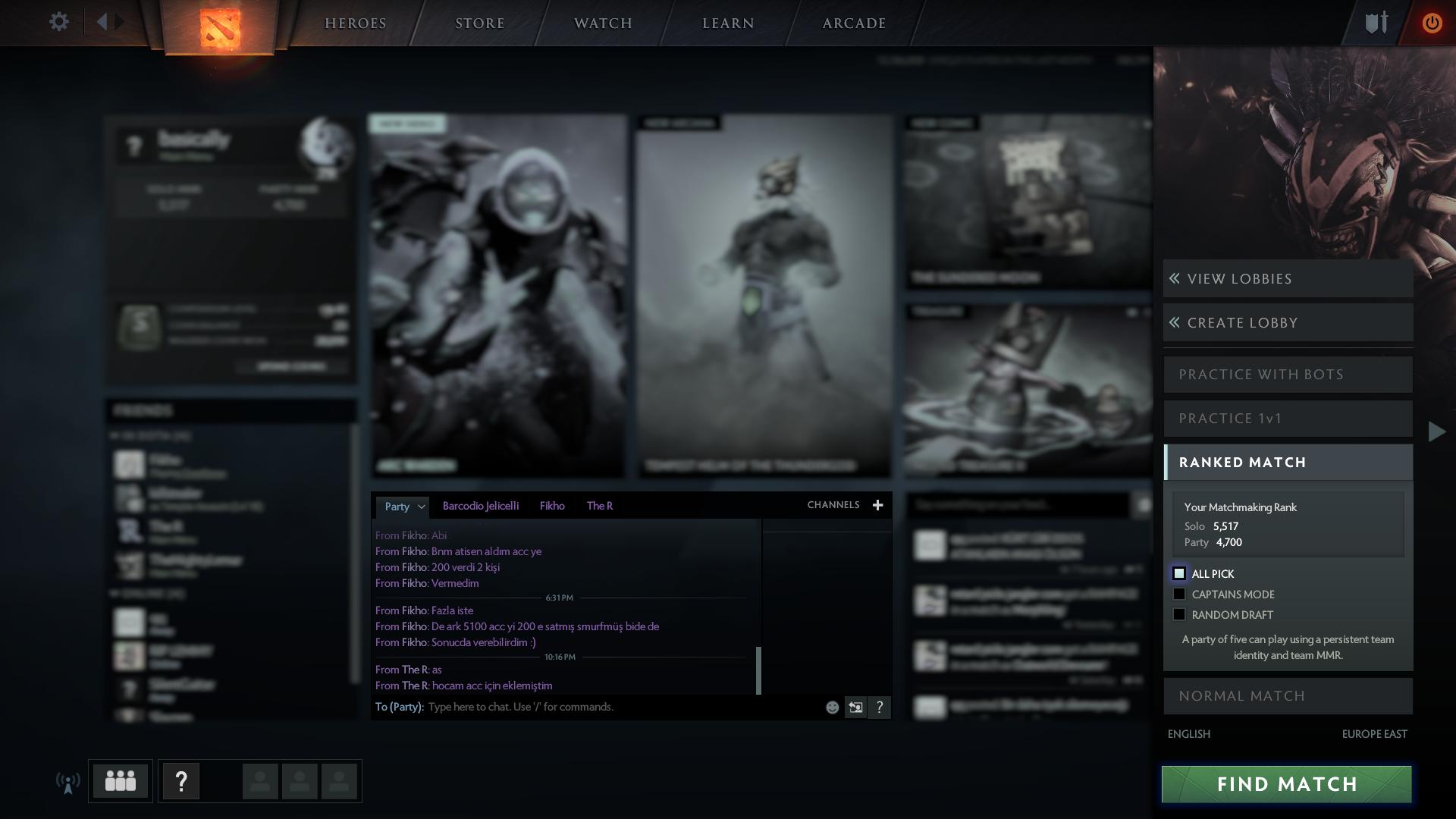Invite a player to the middle empty party slot
The height and width of the screenshot is (819, 1456).
point(300,781)
